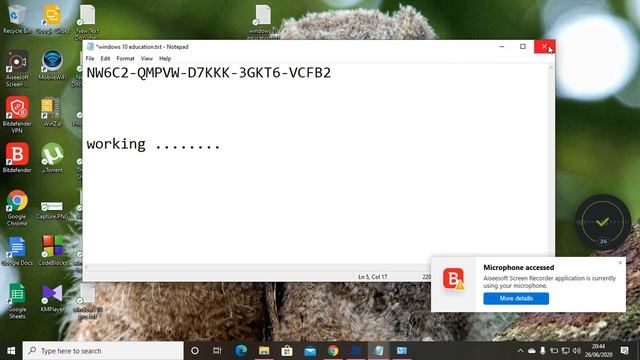
Task: Open Task View on the taskbar
Action: (x=217, y=351)
